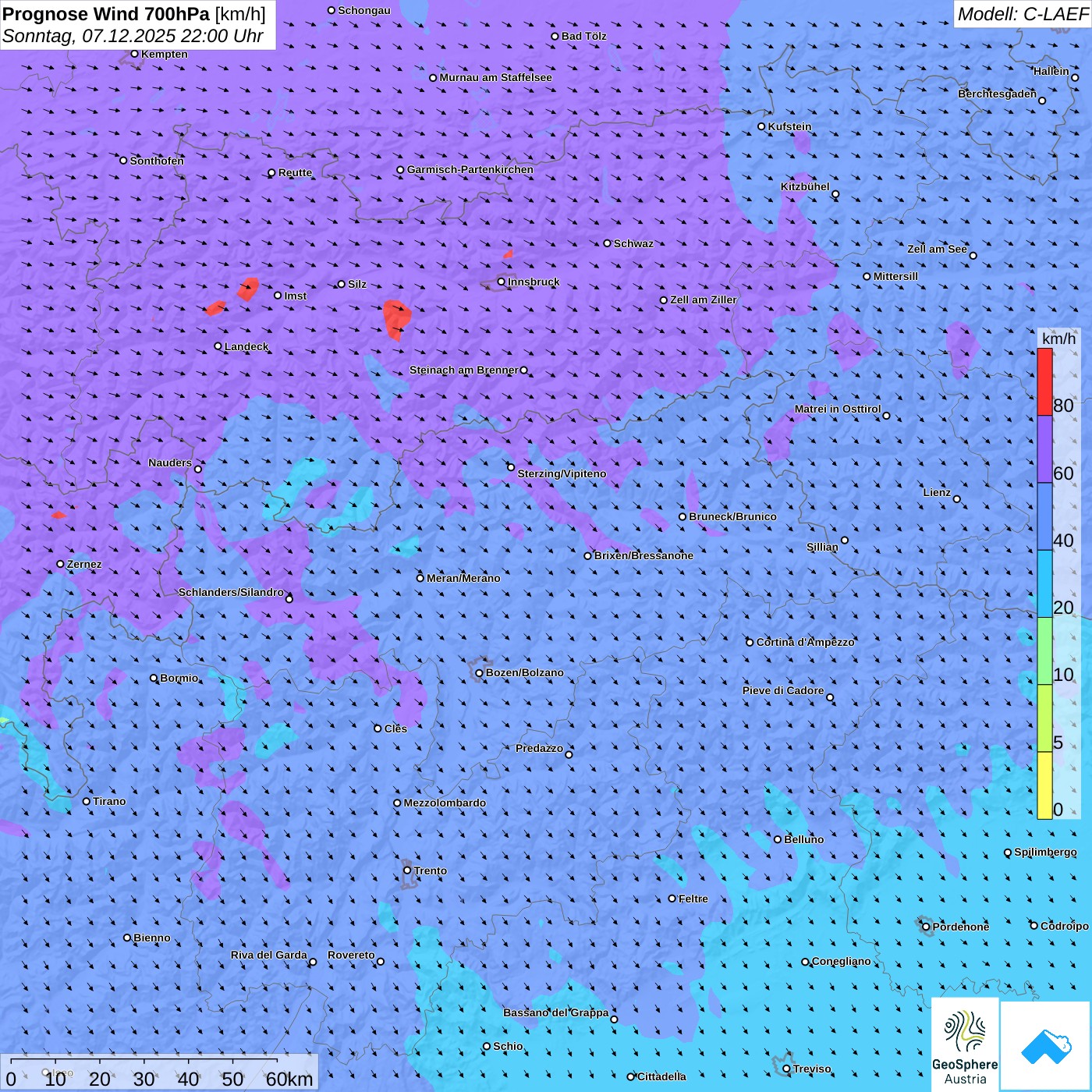Click the 'Pordenone' label
1092x1092 pixels.
tap(961, 927)
